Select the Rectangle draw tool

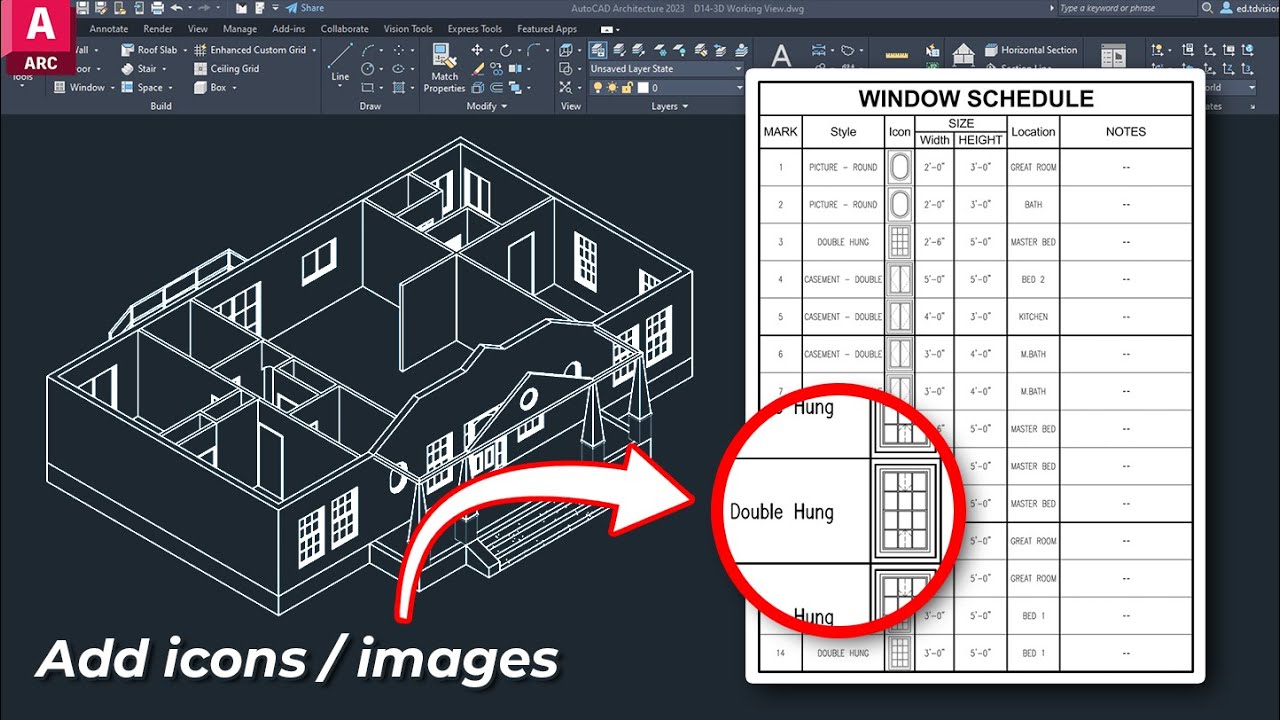pos(368,88)
